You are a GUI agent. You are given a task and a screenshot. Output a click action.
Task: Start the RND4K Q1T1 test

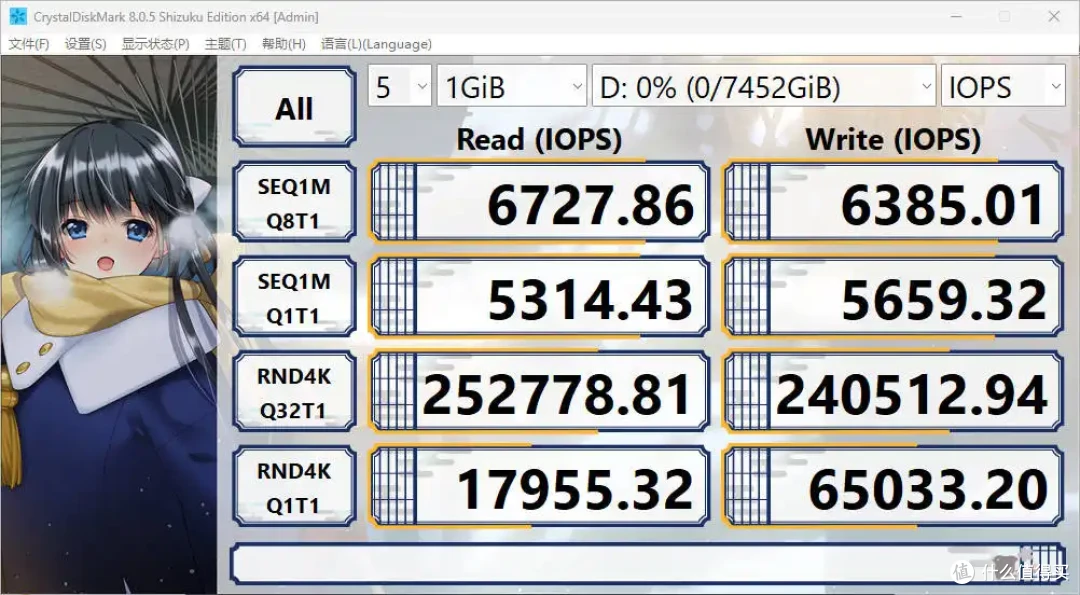pyautogui.click(x=295, y=487)
